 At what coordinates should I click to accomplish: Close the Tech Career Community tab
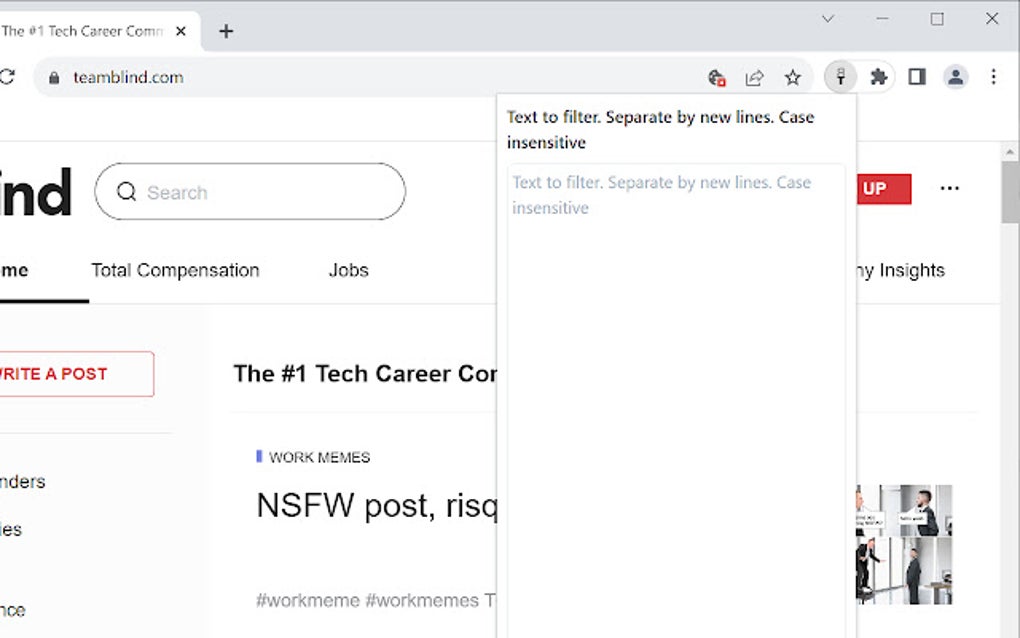[181, 31]
